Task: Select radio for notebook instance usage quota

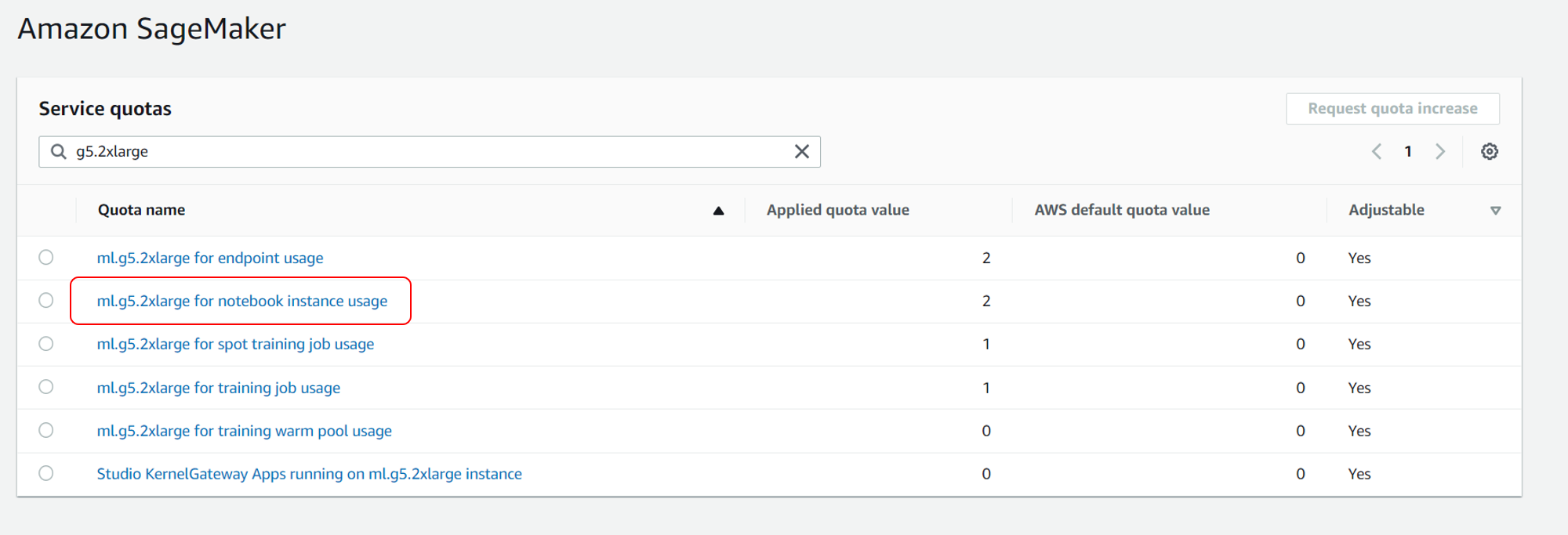Action: pos(46,300)
